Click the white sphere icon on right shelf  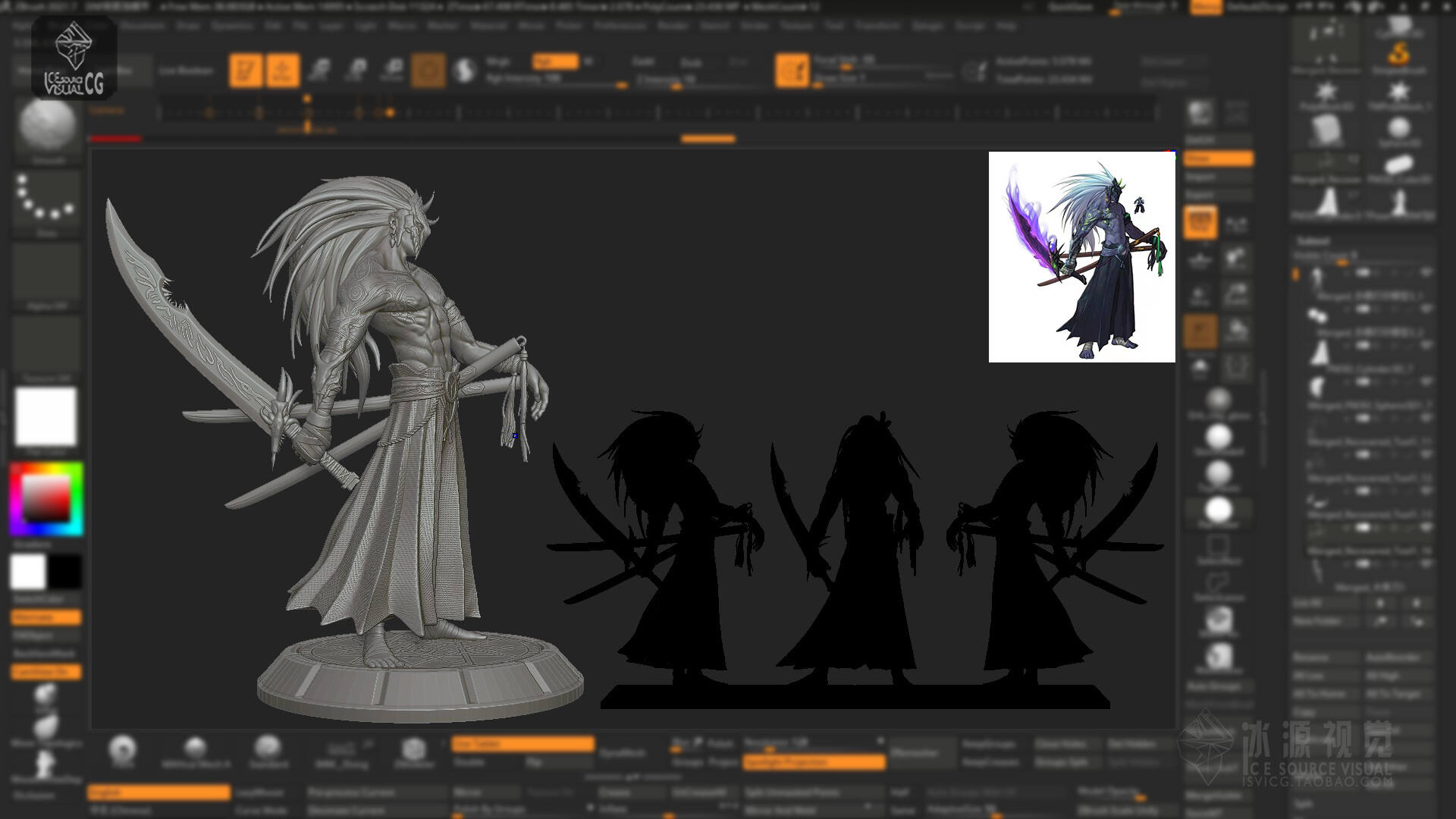tap(1219, 510)
